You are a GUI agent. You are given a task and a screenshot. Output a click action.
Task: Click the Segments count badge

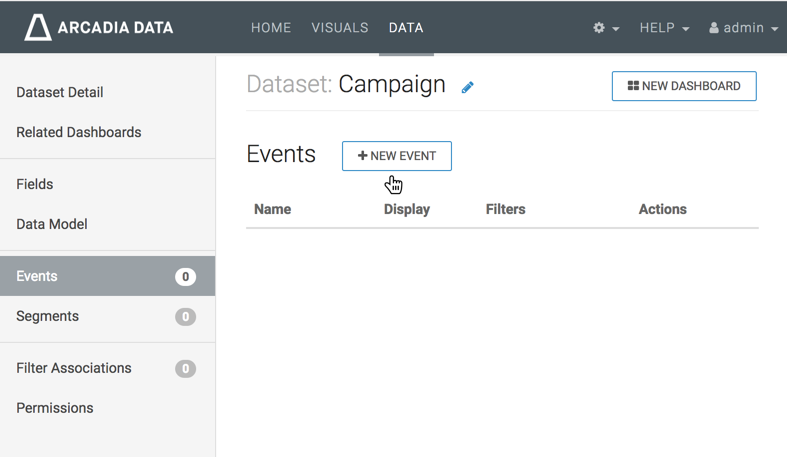click(x=185, y=317)
